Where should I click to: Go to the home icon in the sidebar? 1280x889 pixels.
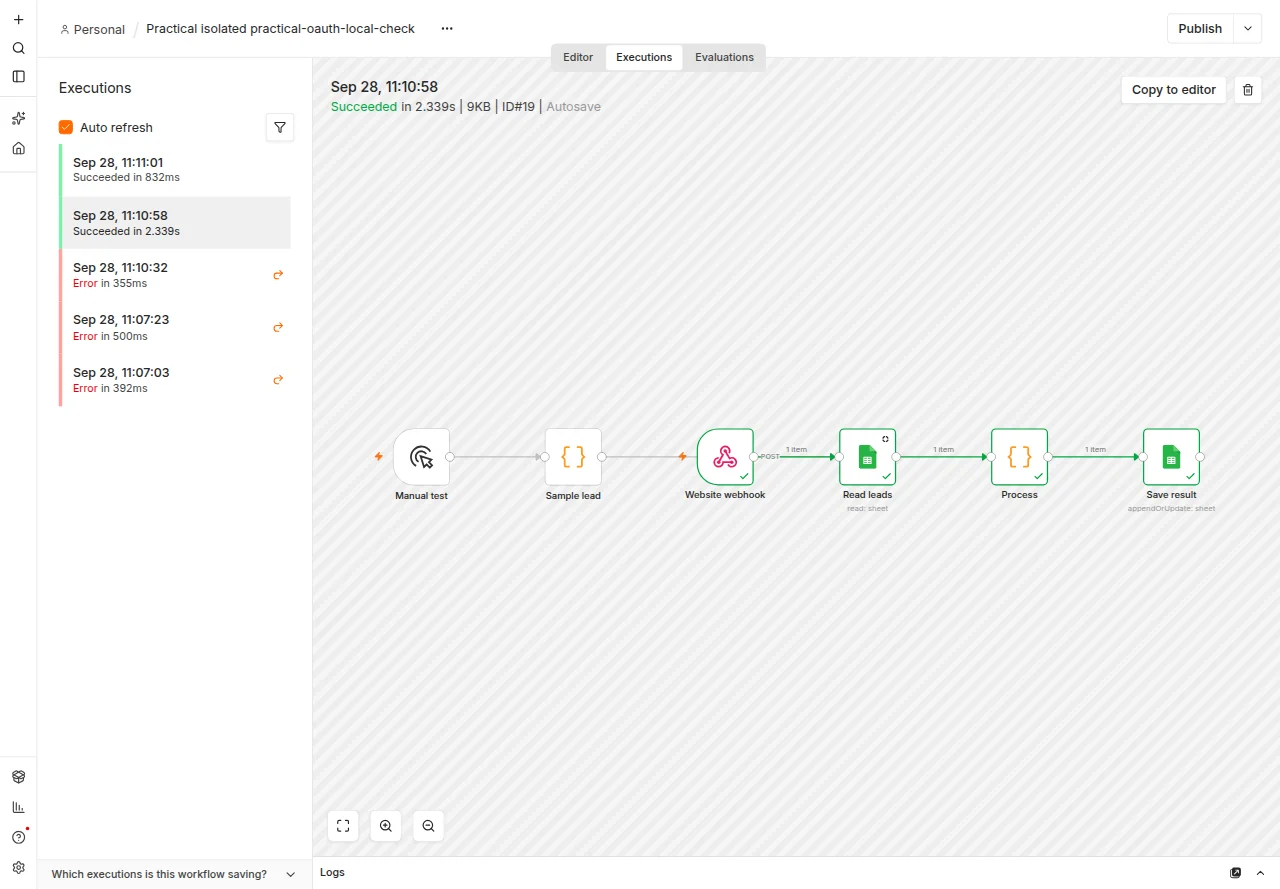[18, 148]
